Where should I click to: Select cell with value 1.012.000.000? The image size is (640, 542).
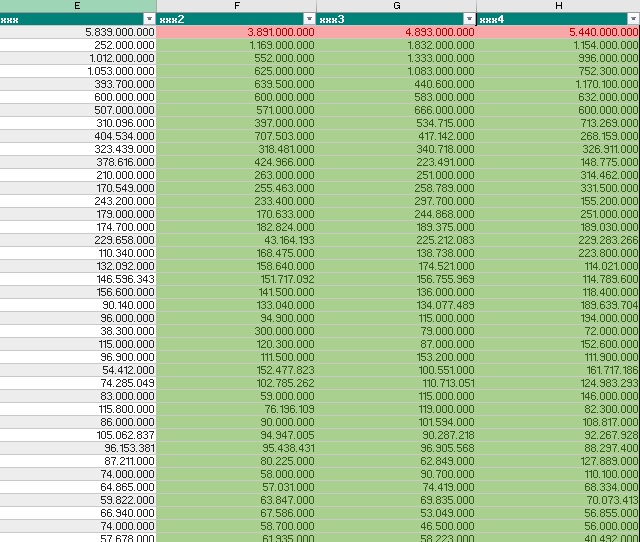[78, 58]
